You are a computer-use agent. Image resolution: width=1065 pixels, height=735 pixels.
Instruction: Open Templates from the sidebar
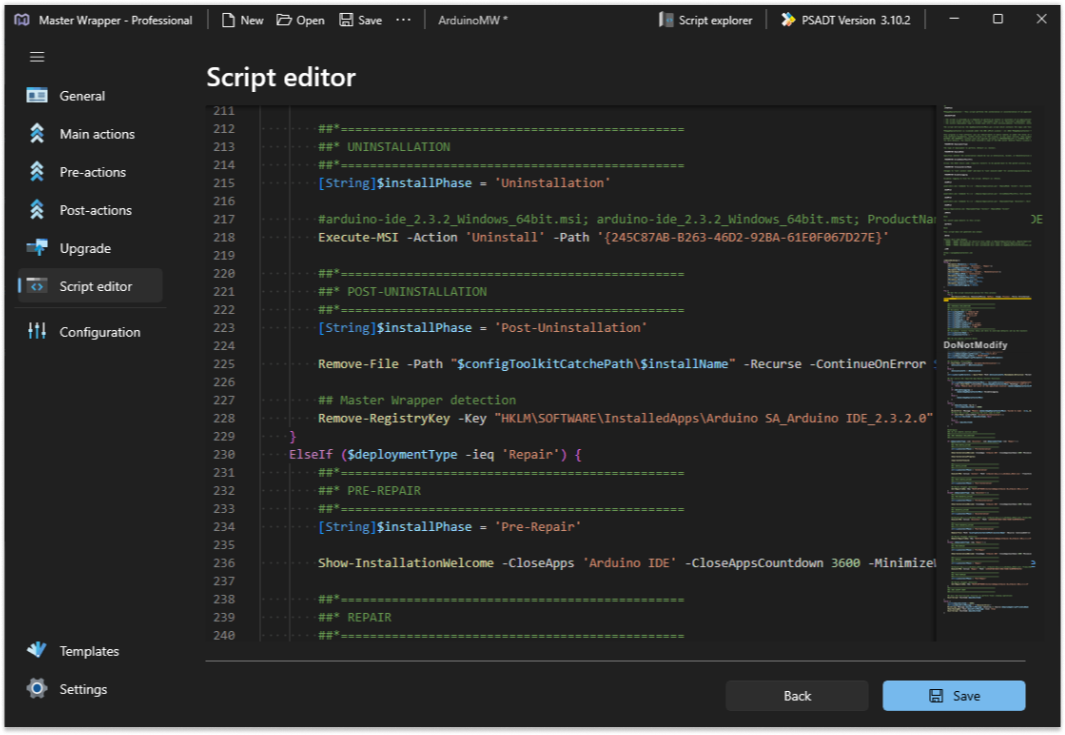(89, 651)
